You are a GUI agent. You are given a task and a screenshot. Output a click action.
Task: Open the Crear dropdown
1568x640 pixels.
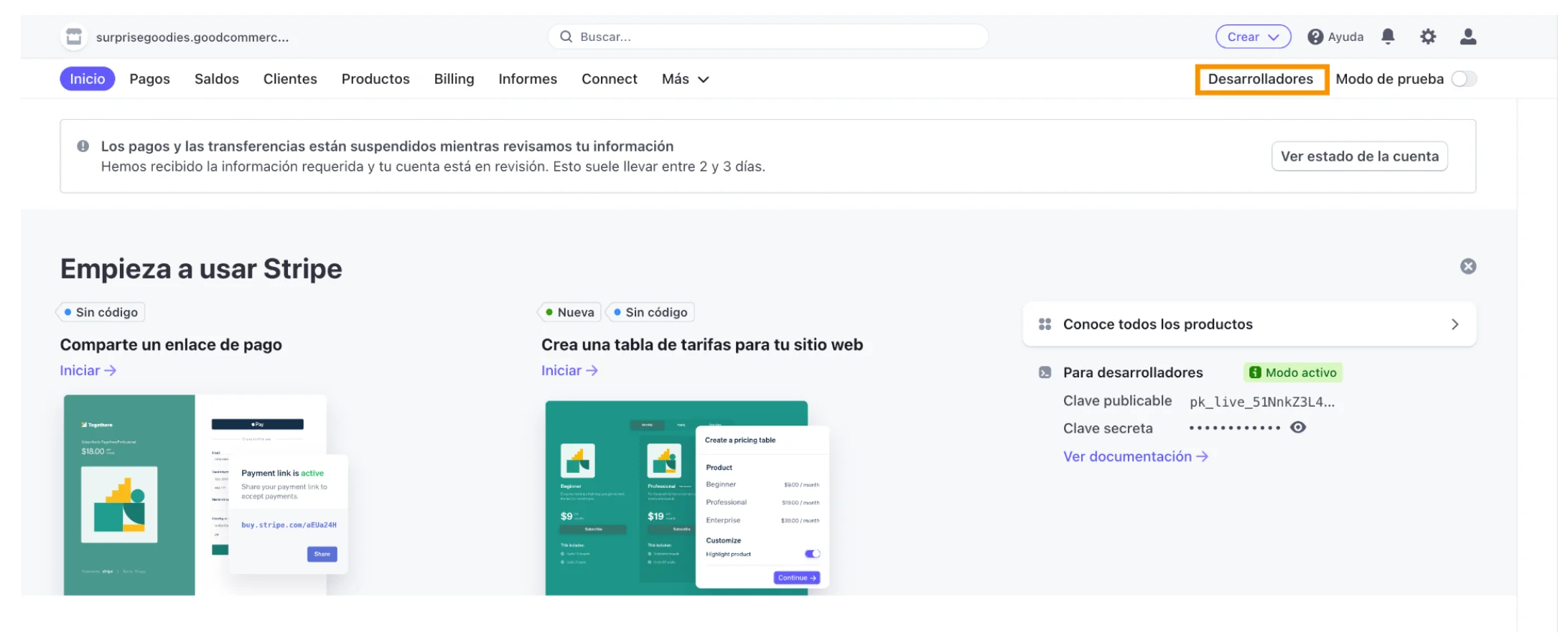click(x=1253, y=37)
